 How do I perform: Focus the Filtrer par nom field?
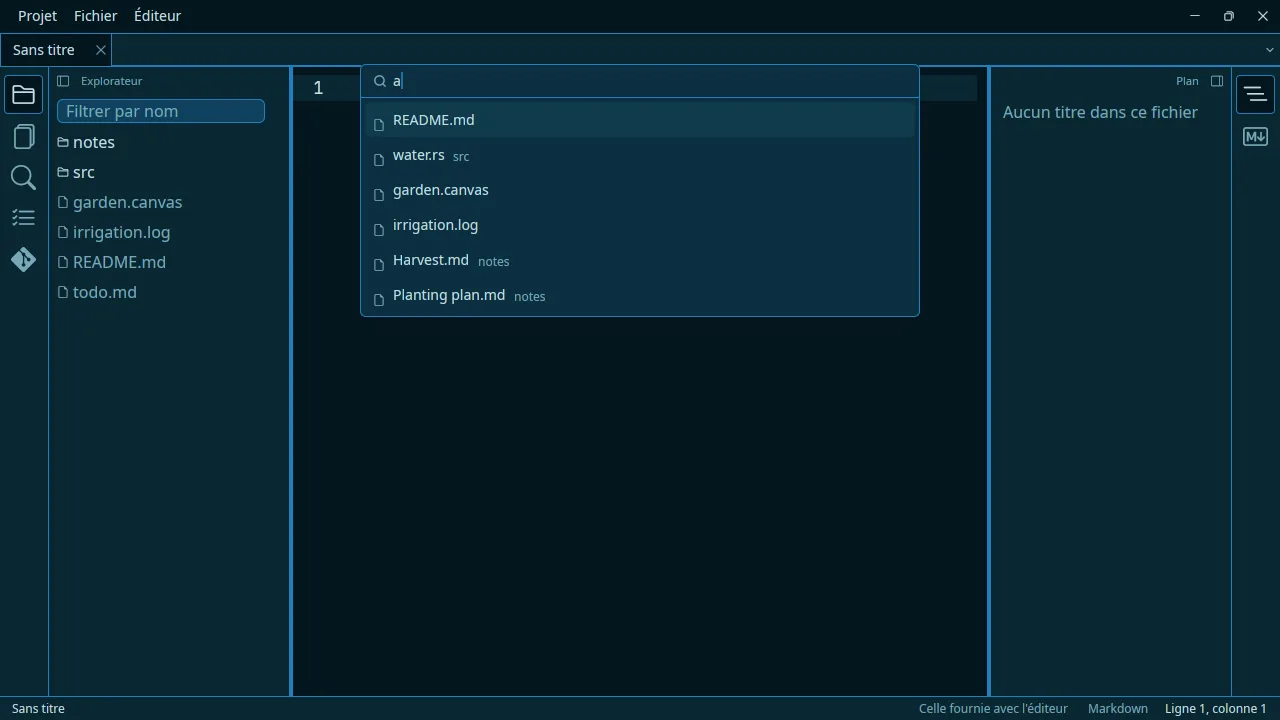pos(161,111)
